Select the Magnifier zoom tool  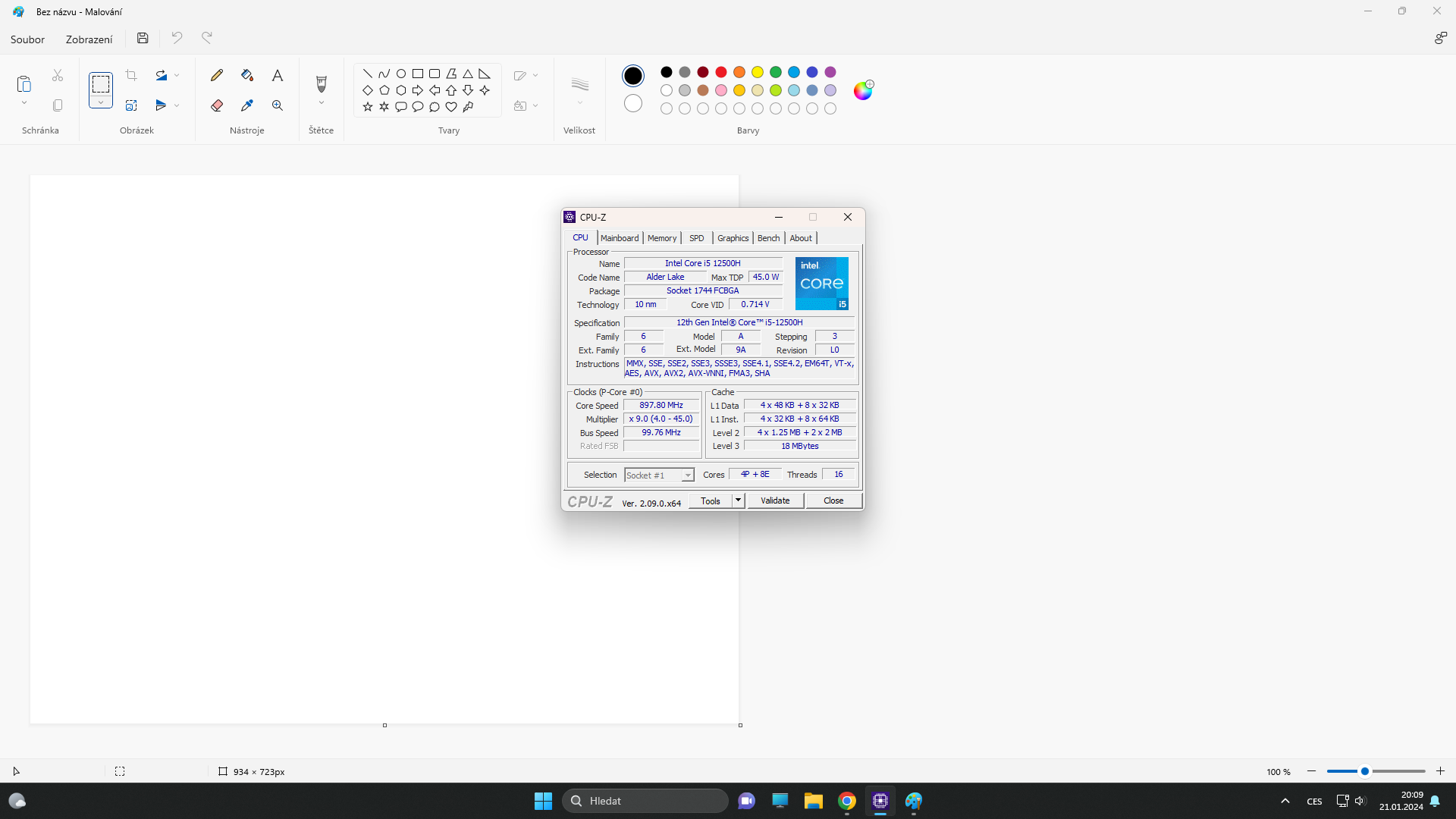coord(278,105)
